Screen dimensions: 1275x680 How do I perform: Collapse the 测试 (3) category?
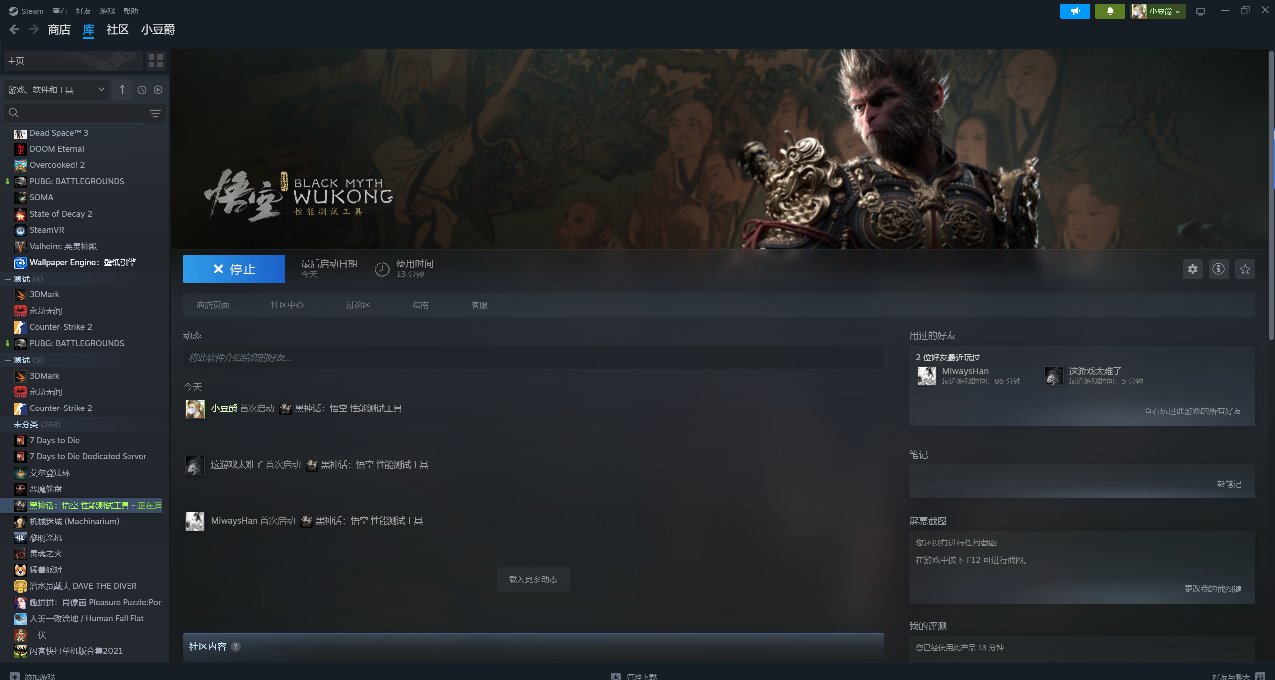(x=8, y=359)
